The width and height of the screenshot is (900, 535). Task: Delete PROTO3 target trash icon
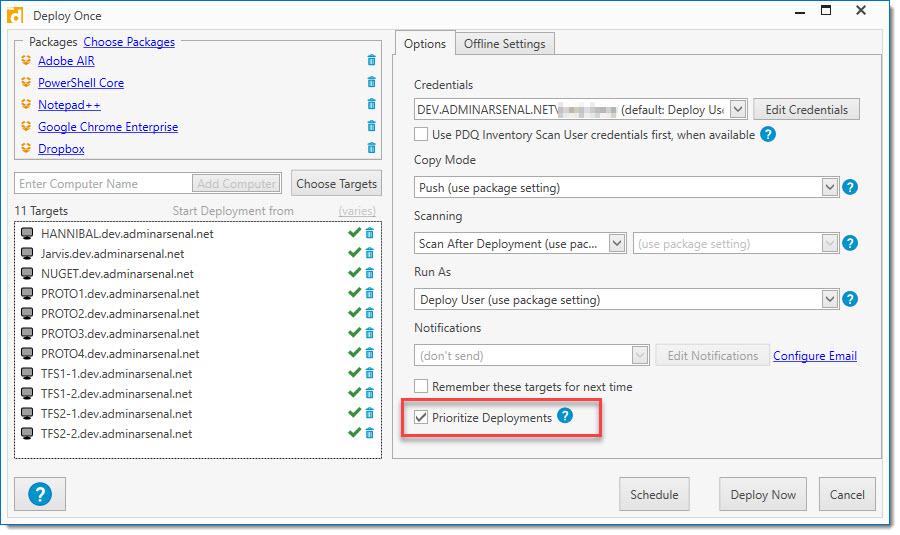point(370,334)
